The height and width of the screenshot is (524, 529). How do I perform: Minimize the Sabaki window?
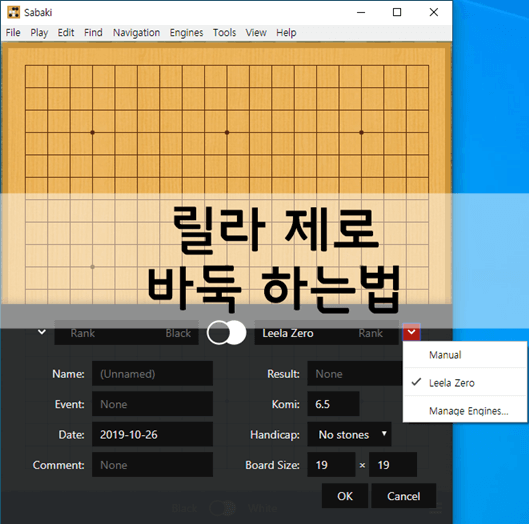(361, 12)
